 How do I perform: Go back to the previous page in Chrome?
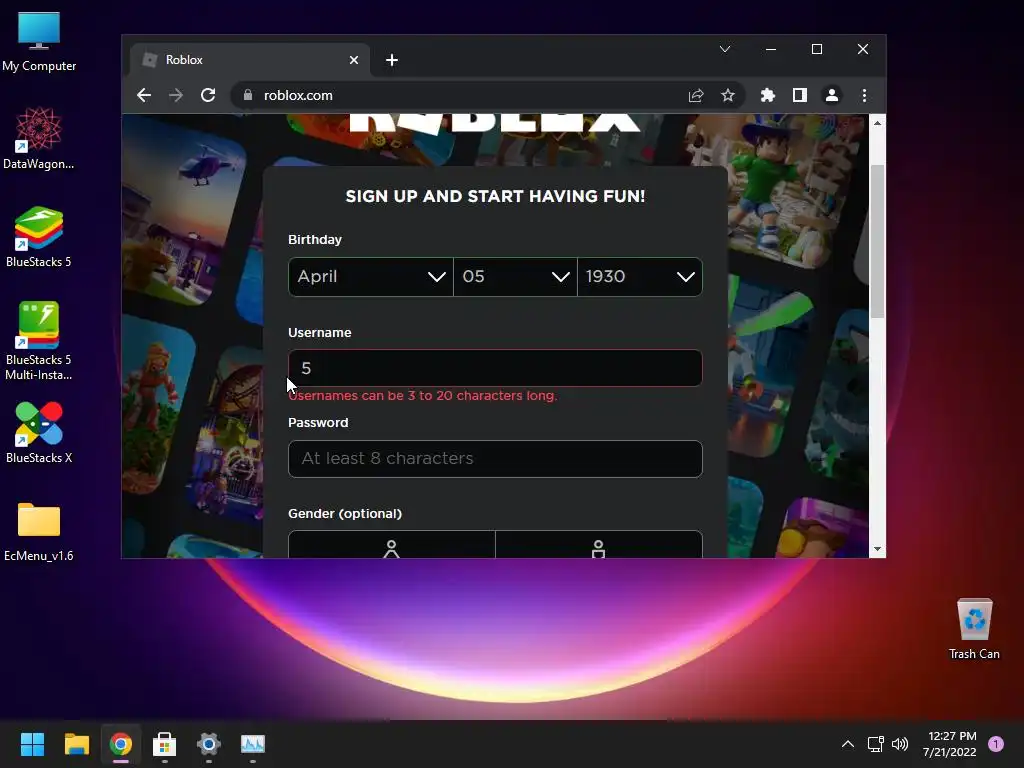coord(144,95)
